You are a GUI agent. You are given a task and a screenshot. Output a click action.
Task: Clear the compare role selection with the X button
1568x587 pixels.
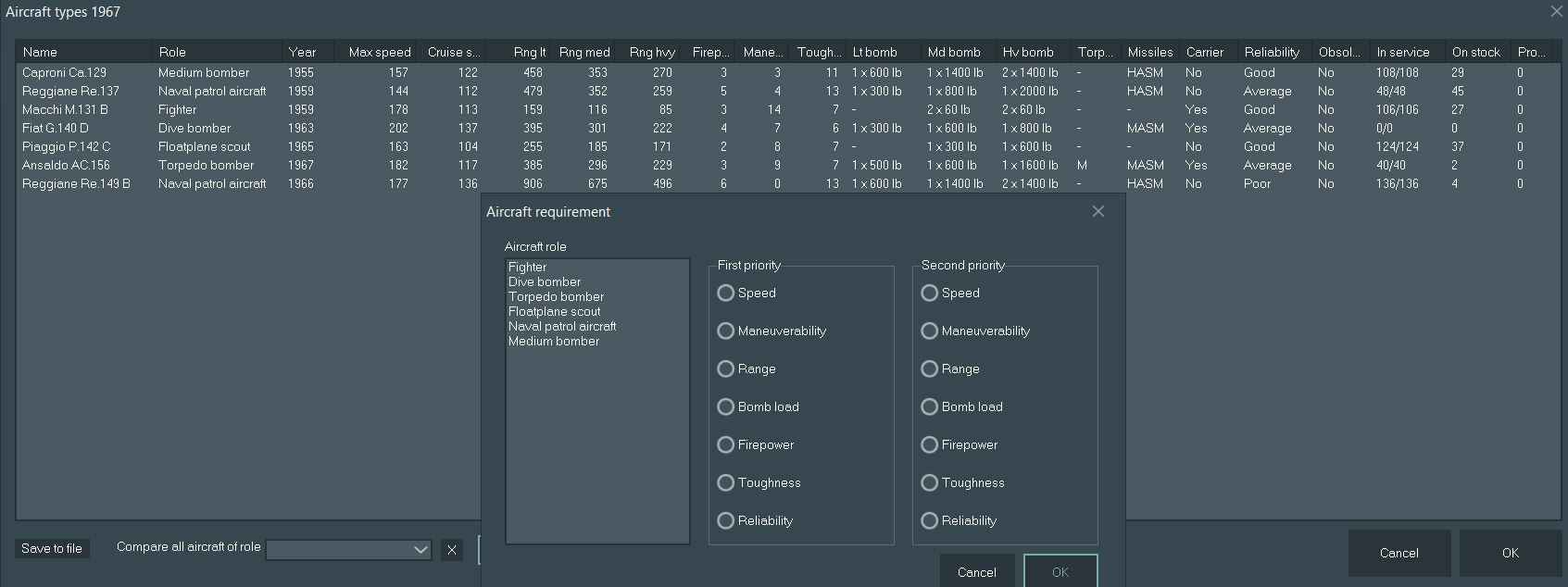point(452,550)
